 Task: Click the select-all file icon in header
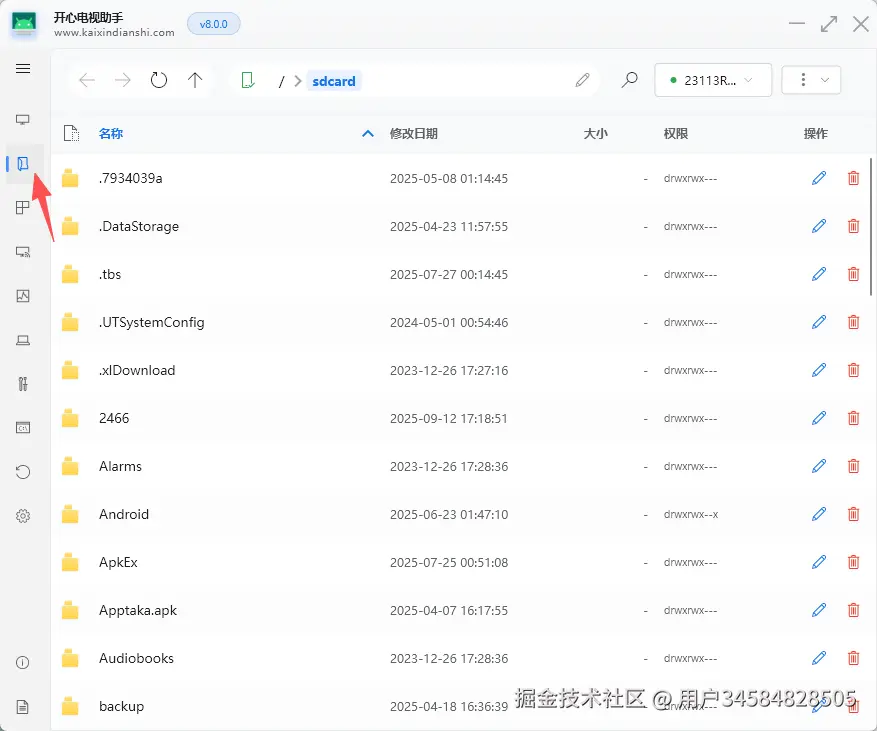(x=71, y=134)
